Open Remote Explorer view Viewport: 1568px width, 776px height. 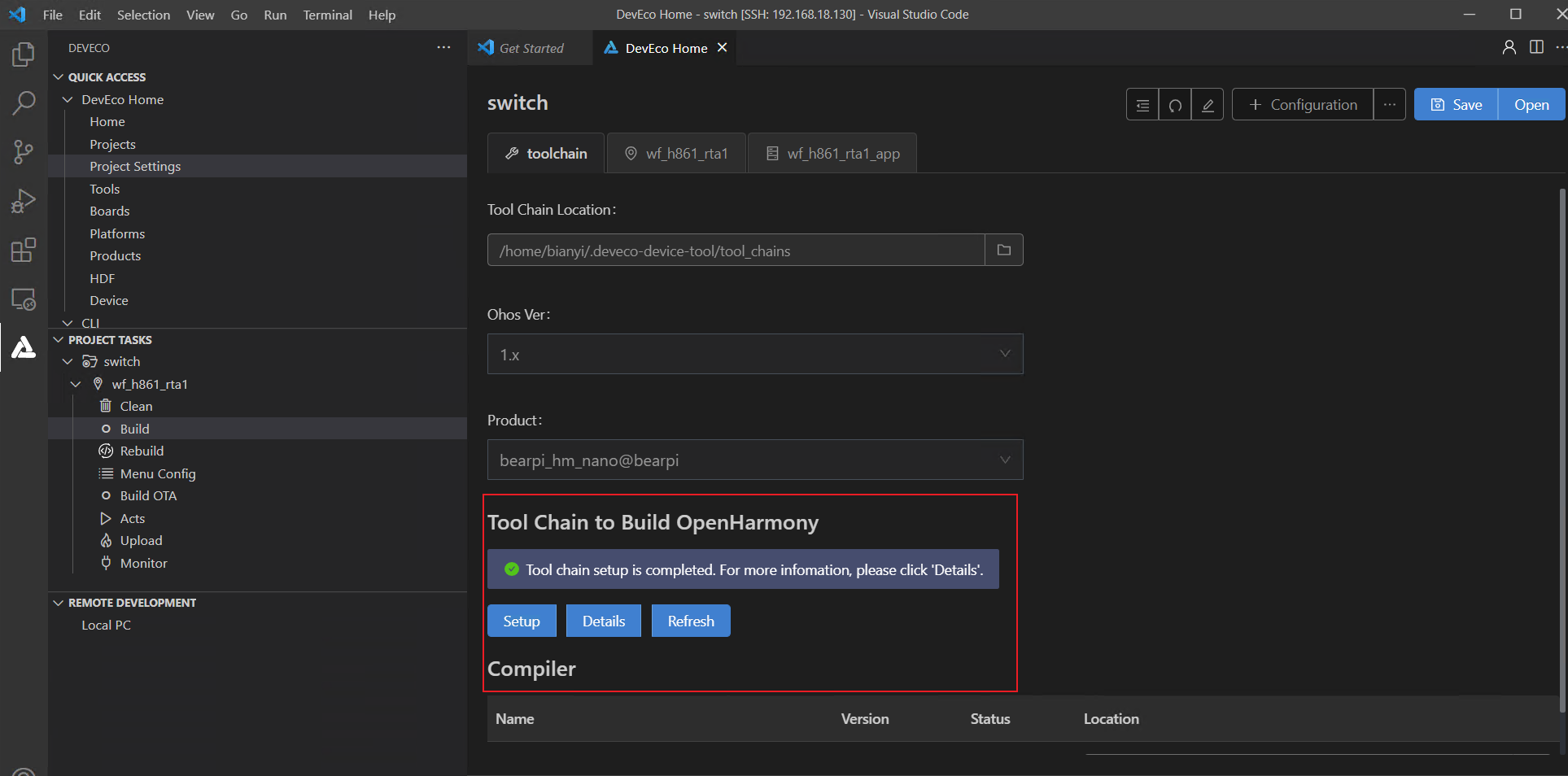pos(24,299)
